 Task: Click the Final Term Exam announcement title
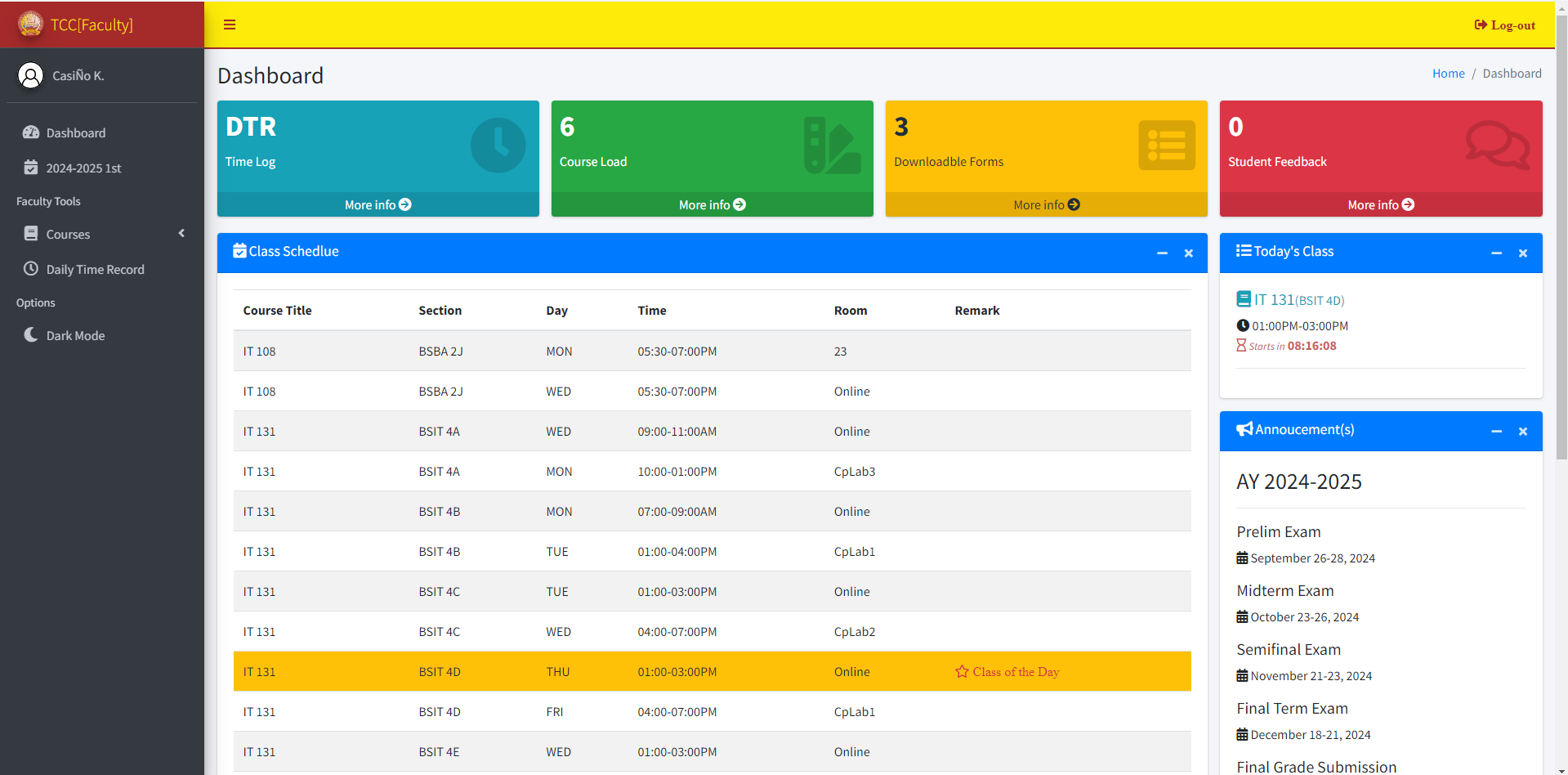pos(1292,708)
